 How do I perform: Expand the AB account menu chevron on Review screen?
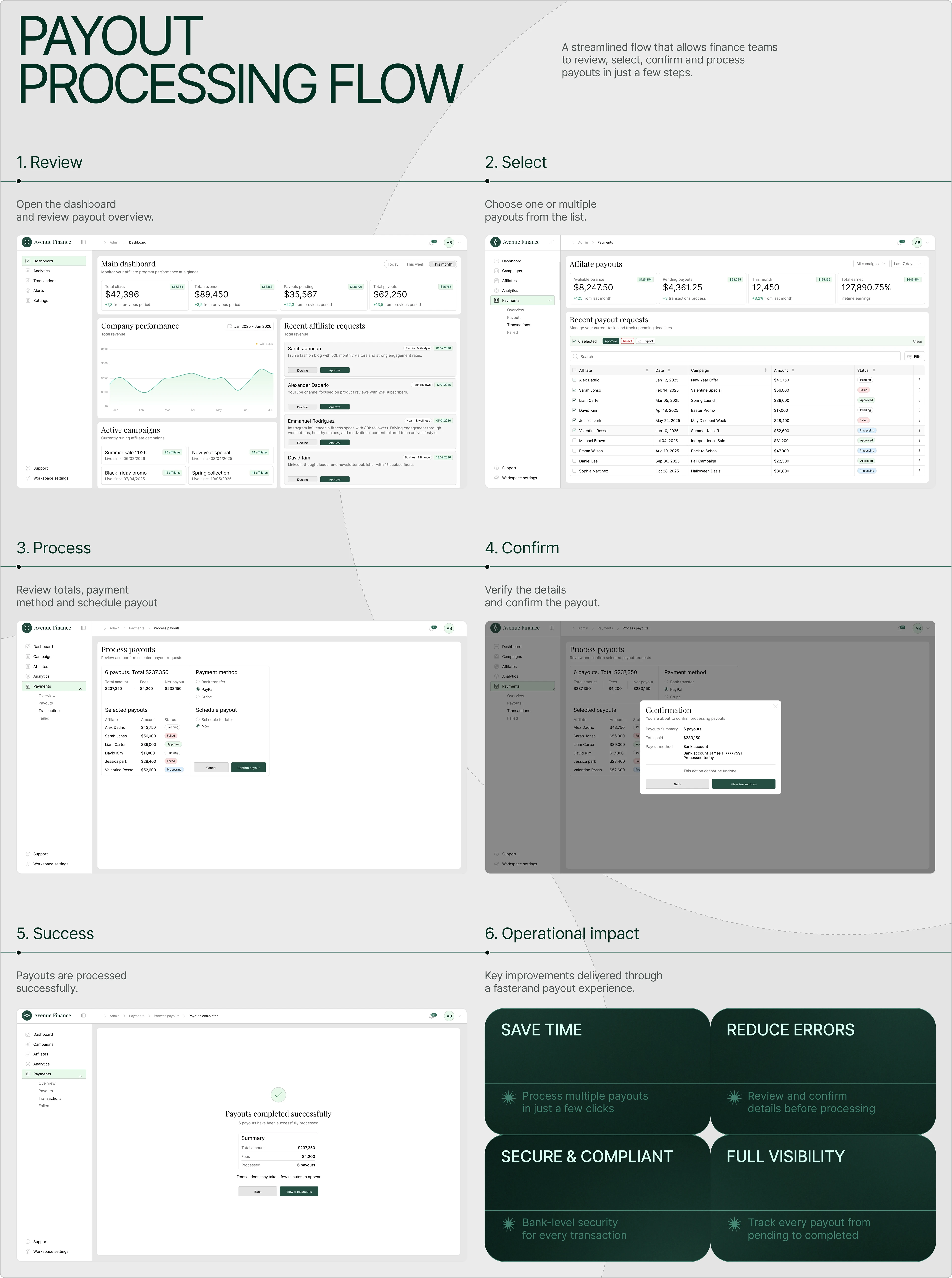[459, 243]
